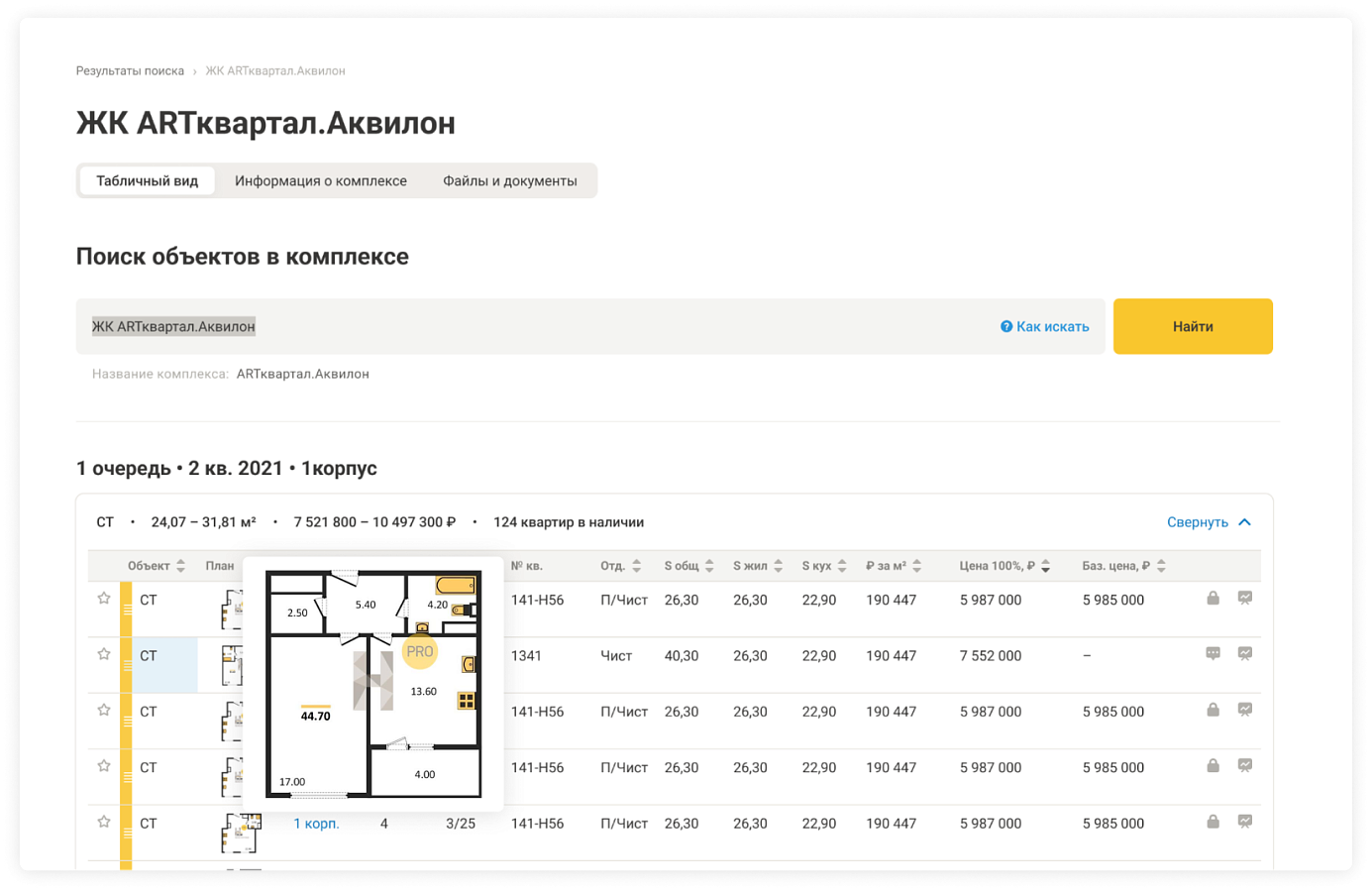Image resolution: width=1372 pixels, height=892 pixels.
Task: Open the Файлы и документы tab
Action: pyautogui.click(x=510, y=180)
